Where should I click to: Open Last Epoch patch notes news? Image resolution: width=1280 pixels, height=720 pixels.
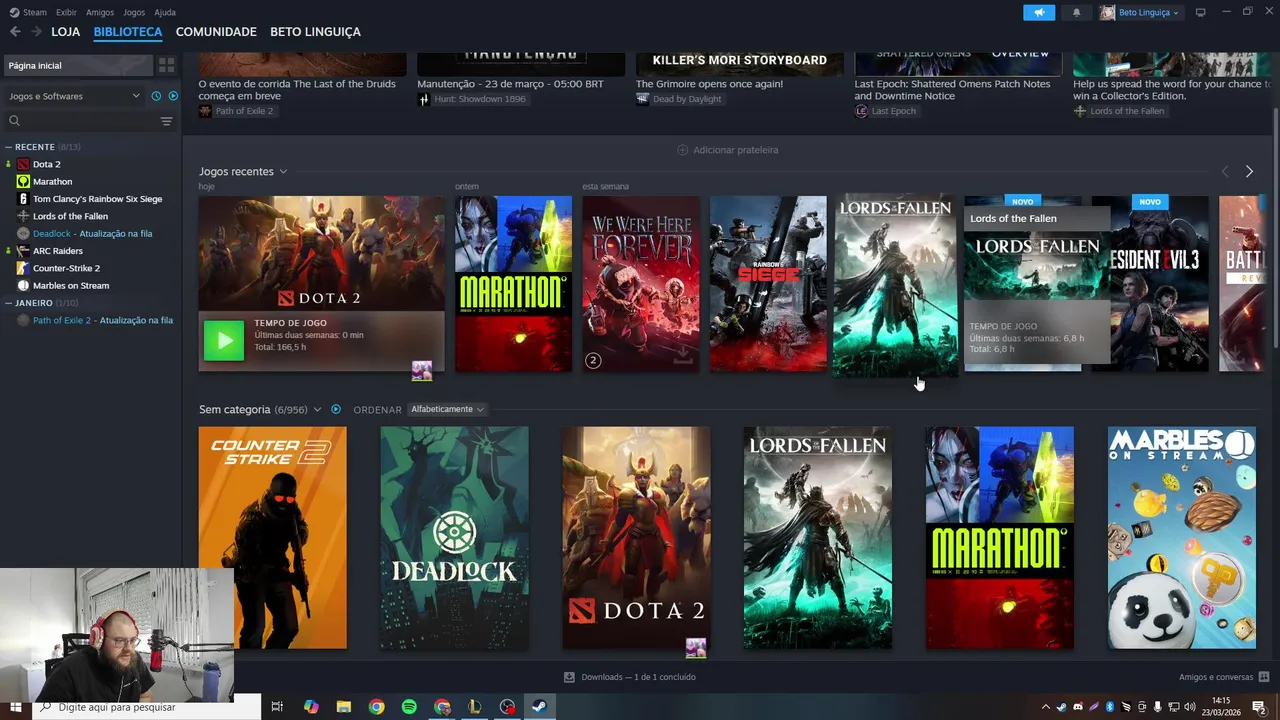coord(958,85)
